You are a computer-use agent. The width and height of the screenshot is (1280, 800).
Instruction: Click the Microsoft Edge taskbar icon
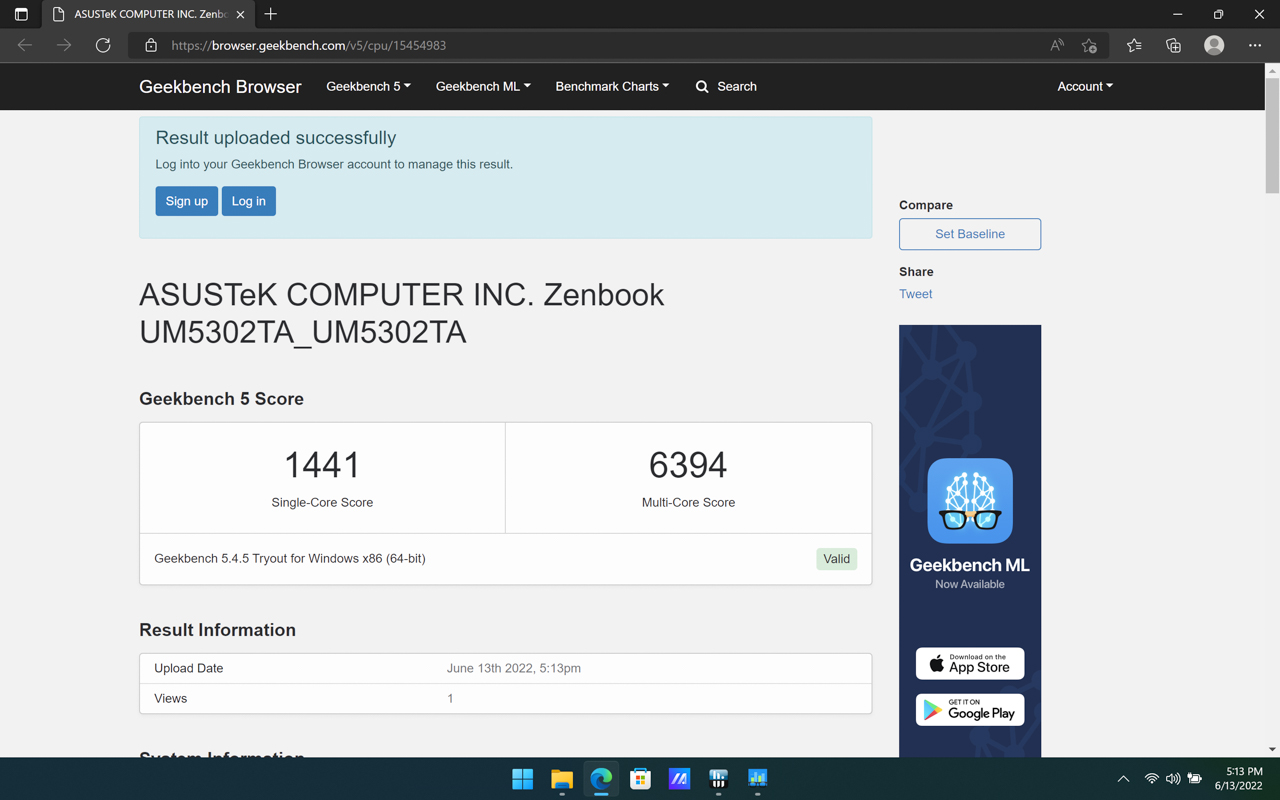[x=601, y=778]
